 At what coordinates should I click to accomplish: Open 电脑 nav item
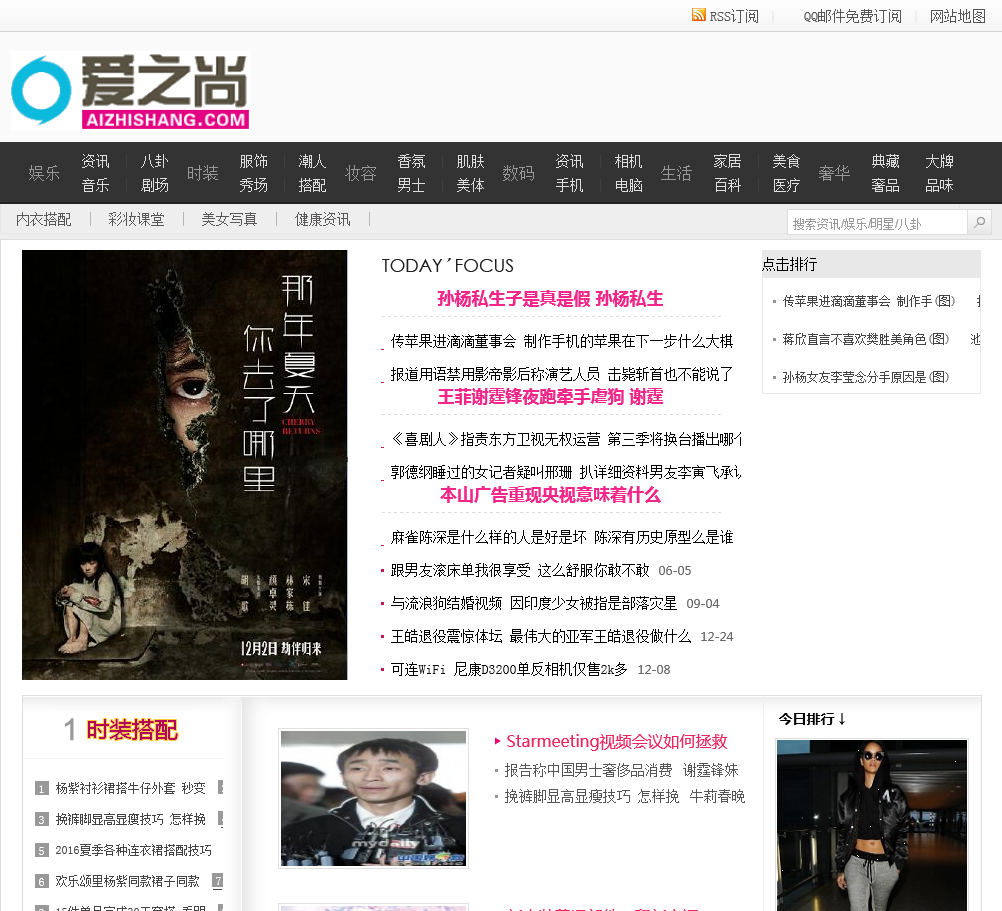(x=628, y=185)
